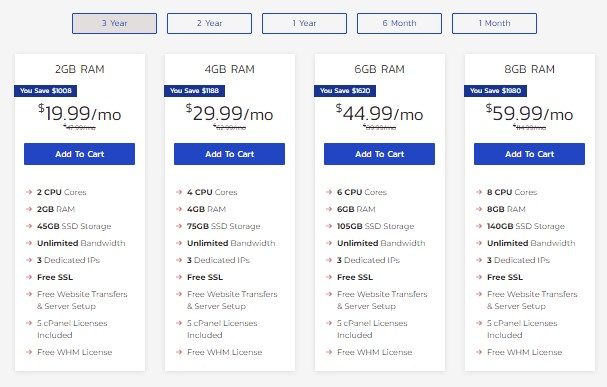This screenshot has height=387, width=607.
Task: Click '5 cPanel Licenses Included' in 2GB RAM card
Action: click(x=72, y=329)
